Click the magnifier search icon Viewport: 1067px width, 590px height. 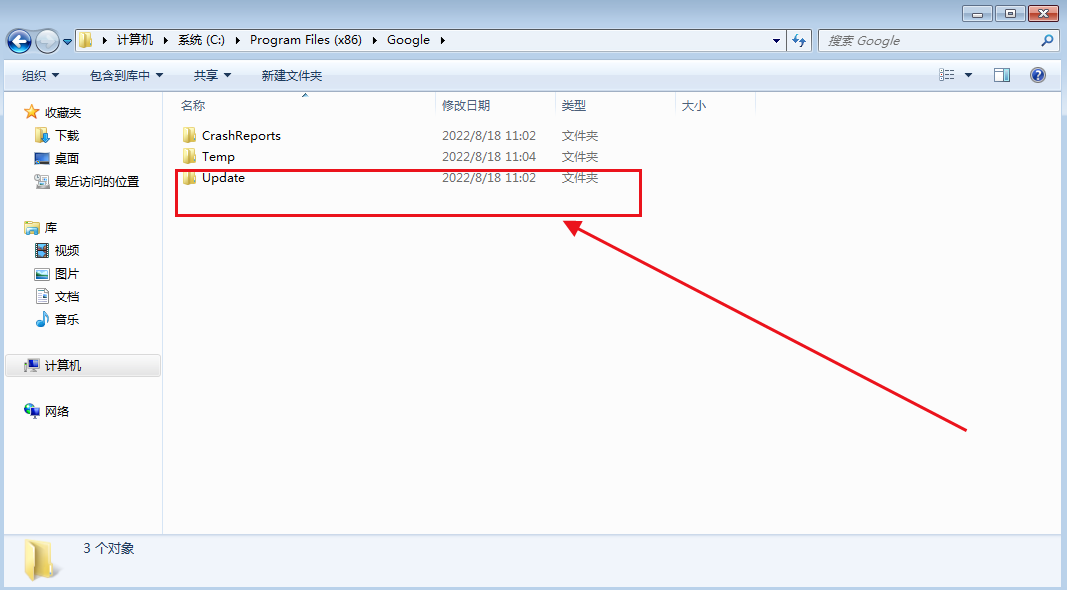pos(1047,41)
